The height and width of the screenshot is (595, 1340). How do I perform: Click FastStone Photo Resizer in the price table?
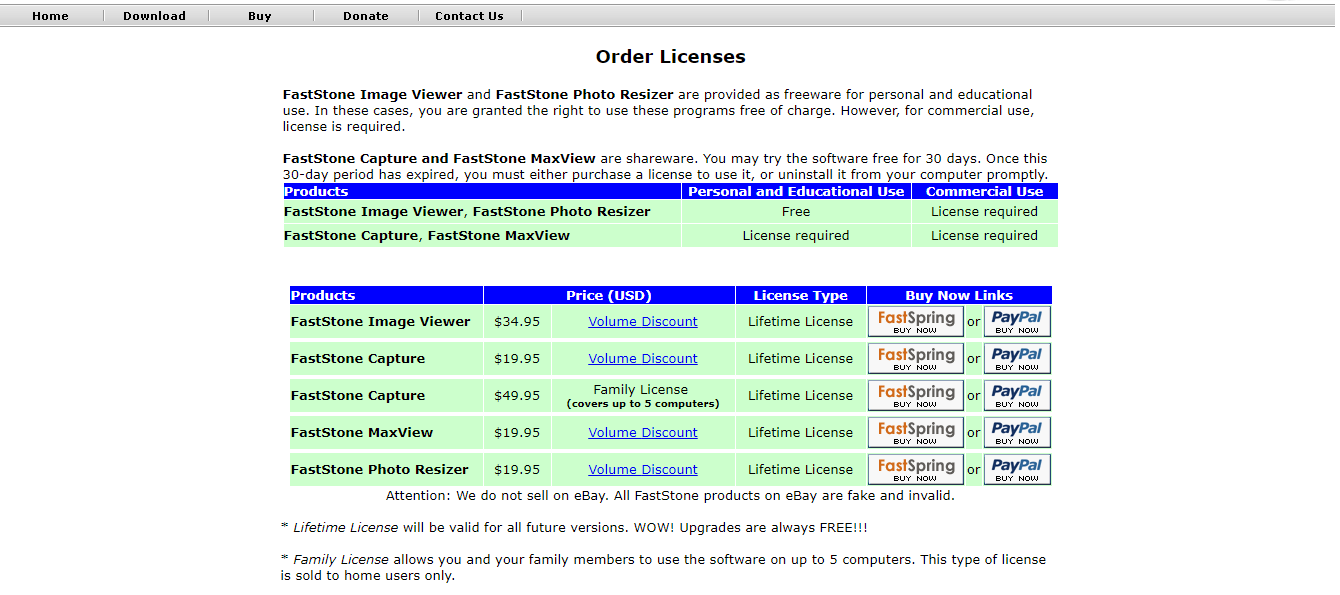coord(380,470)
